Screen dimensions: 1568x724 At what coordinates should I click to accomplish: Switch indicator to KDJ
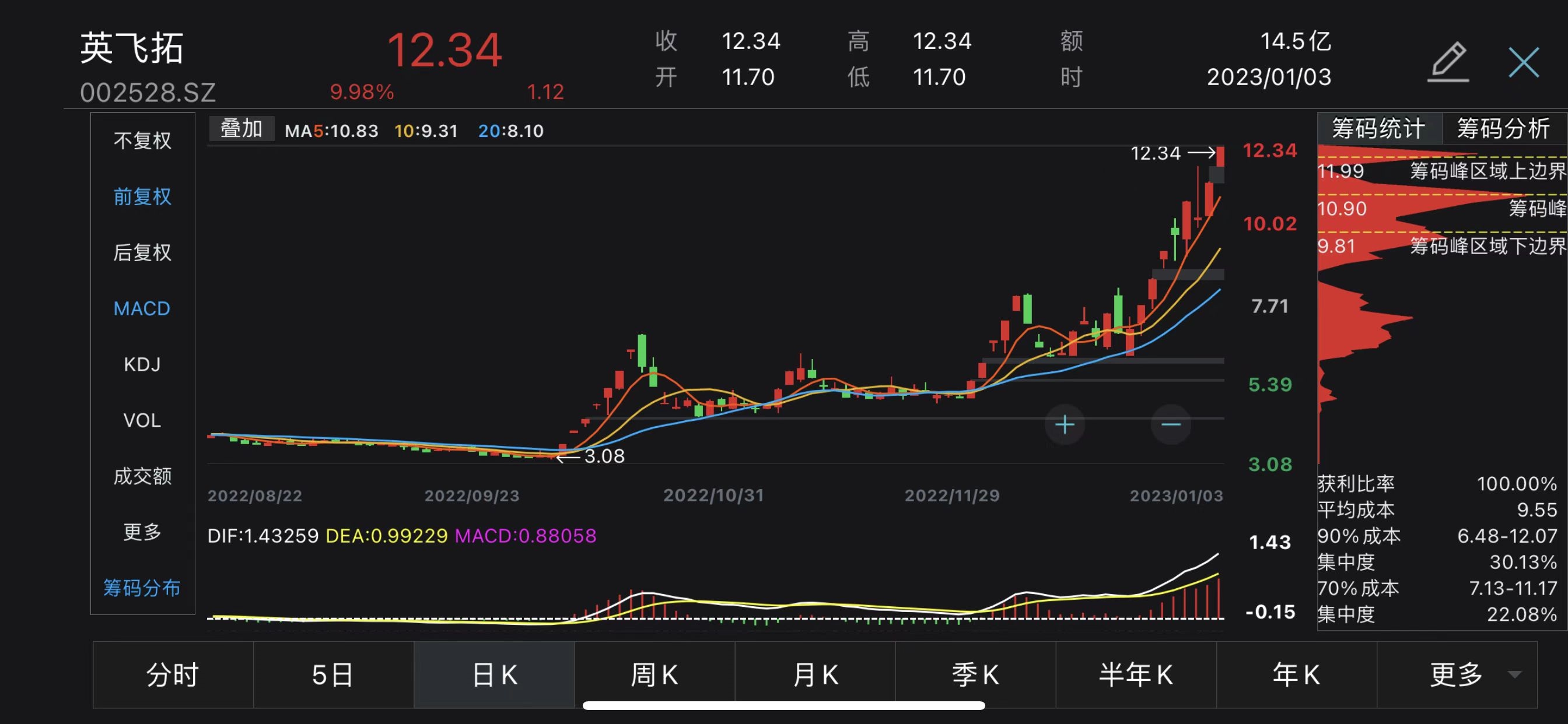(x=142, y=364)
